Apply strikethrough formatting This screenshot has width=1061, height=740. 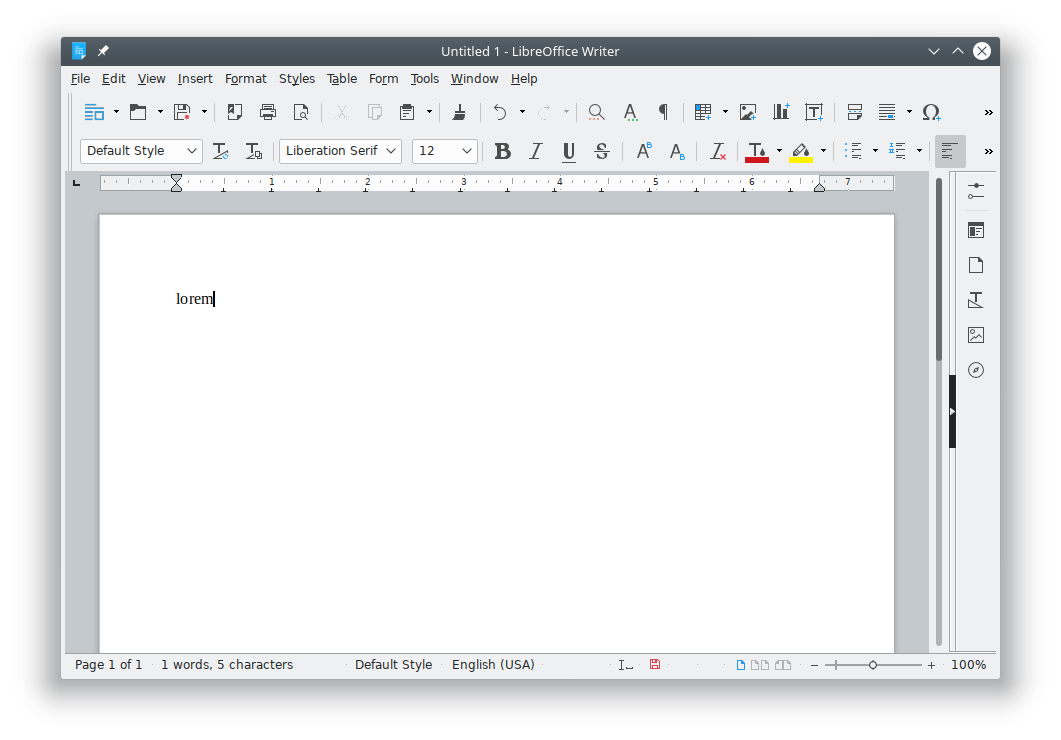click(601, 151)
